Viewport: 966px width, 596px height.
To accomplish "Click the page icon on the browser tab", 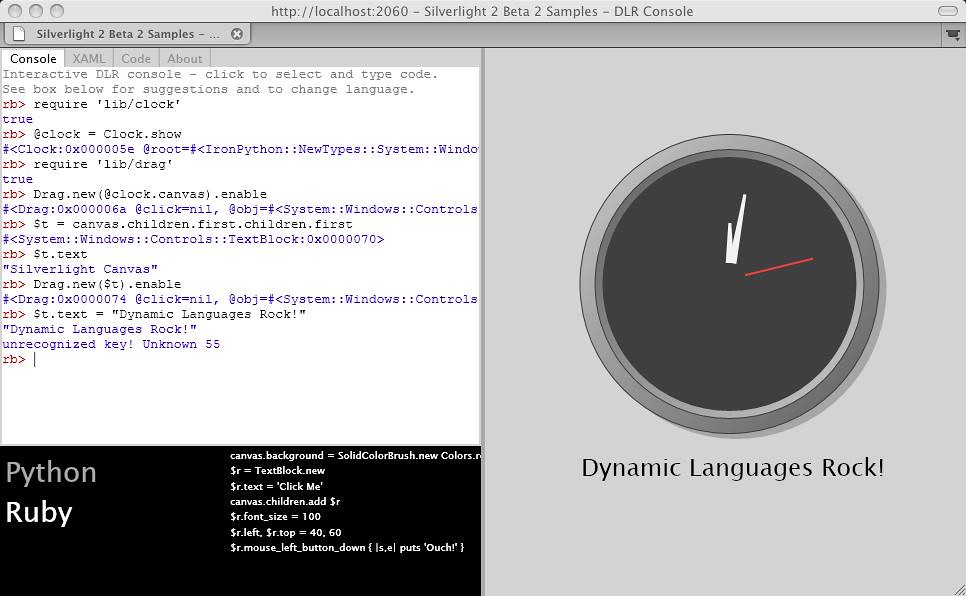I will [x=18, y=33].
